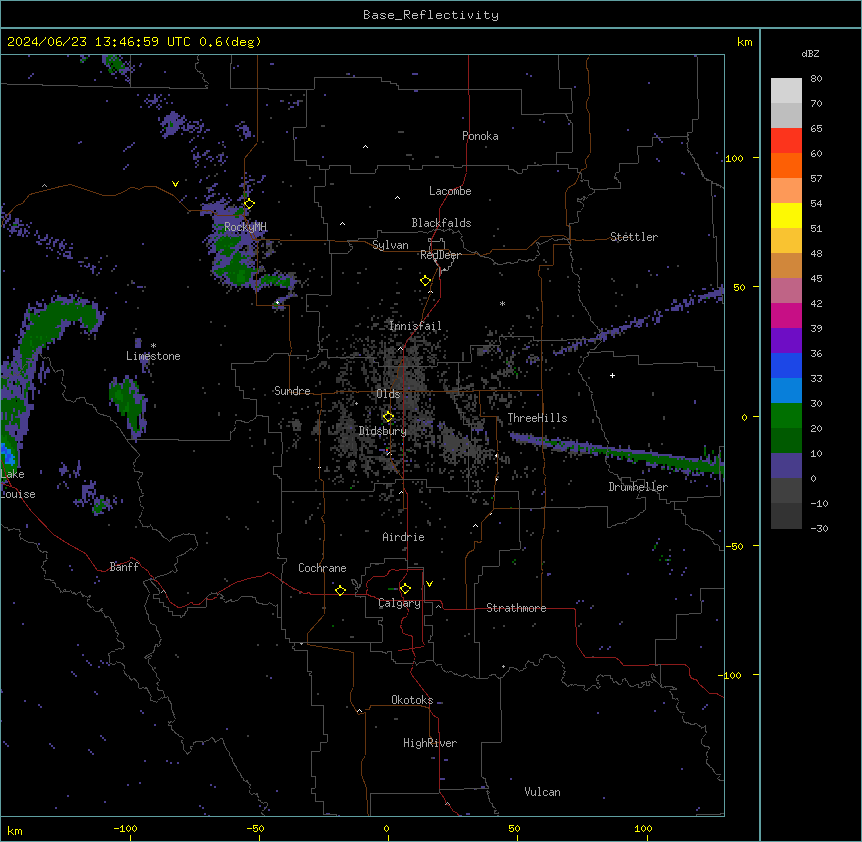Click the Ponoka city label
The image size is (862, 842).
point(480,136)
